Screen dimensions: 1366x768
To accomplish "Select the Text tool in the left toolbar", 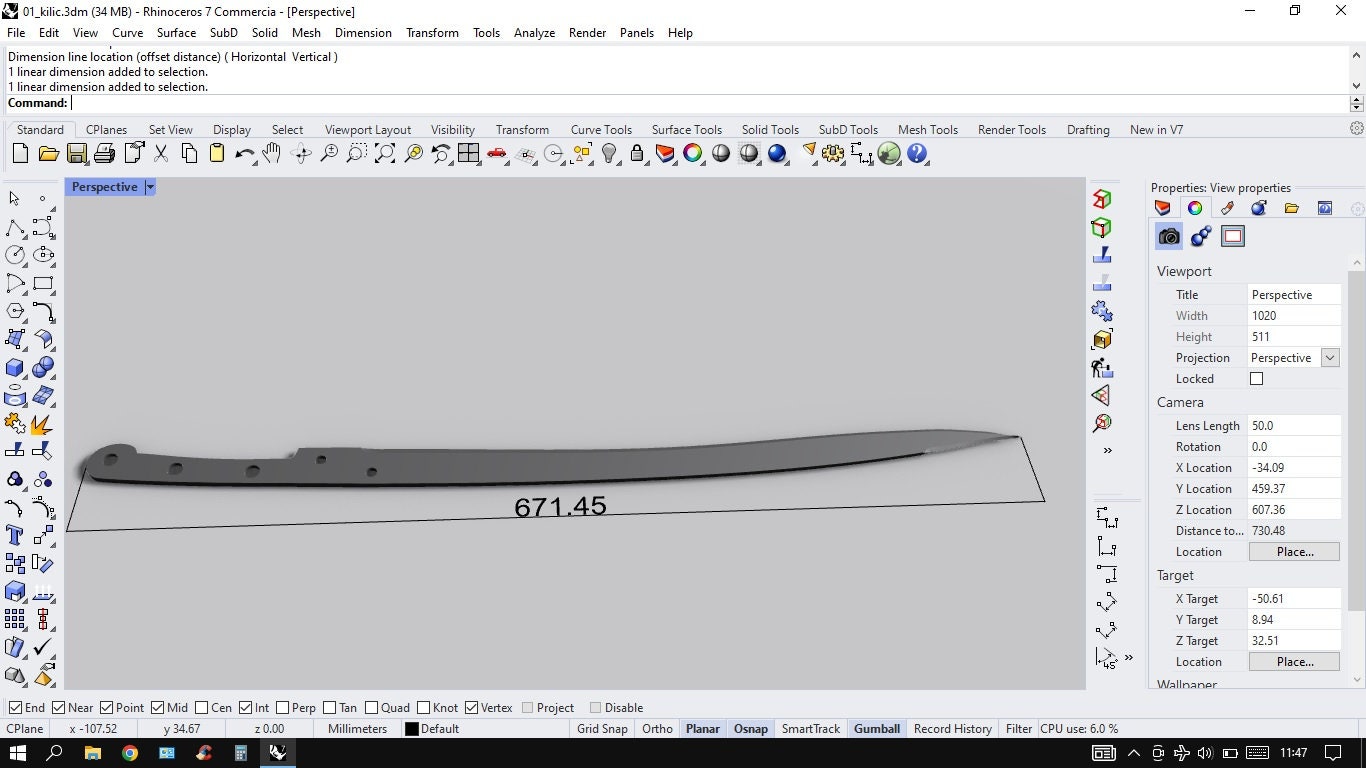I will (14, 535).
